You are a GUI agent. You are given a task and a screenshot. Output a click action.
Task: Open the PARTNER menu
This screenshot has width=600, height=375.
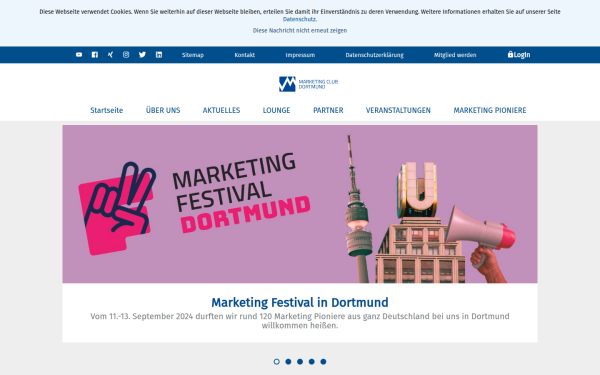(x=328, y=110)
